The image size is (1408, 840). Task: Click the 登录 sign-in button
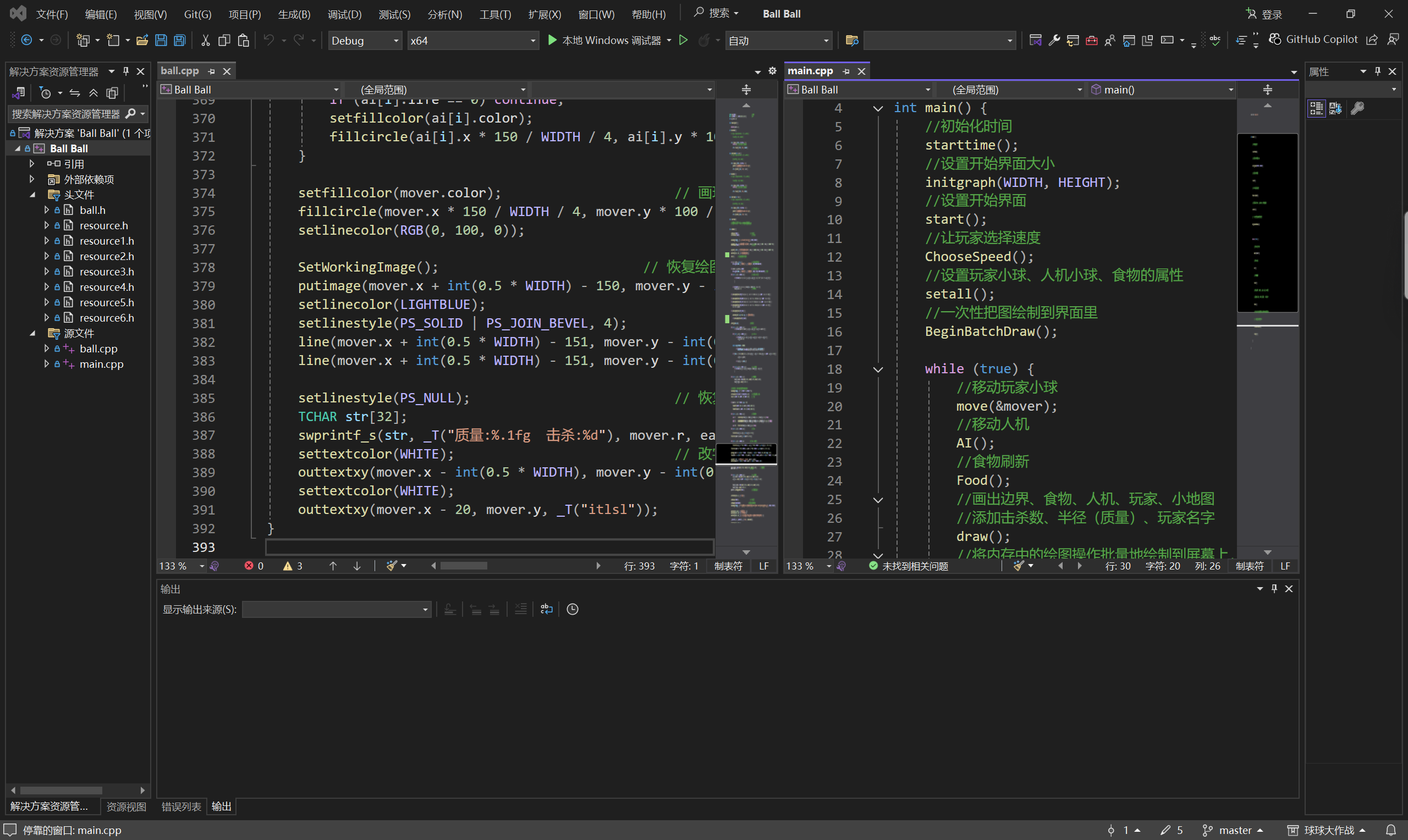1264,14
